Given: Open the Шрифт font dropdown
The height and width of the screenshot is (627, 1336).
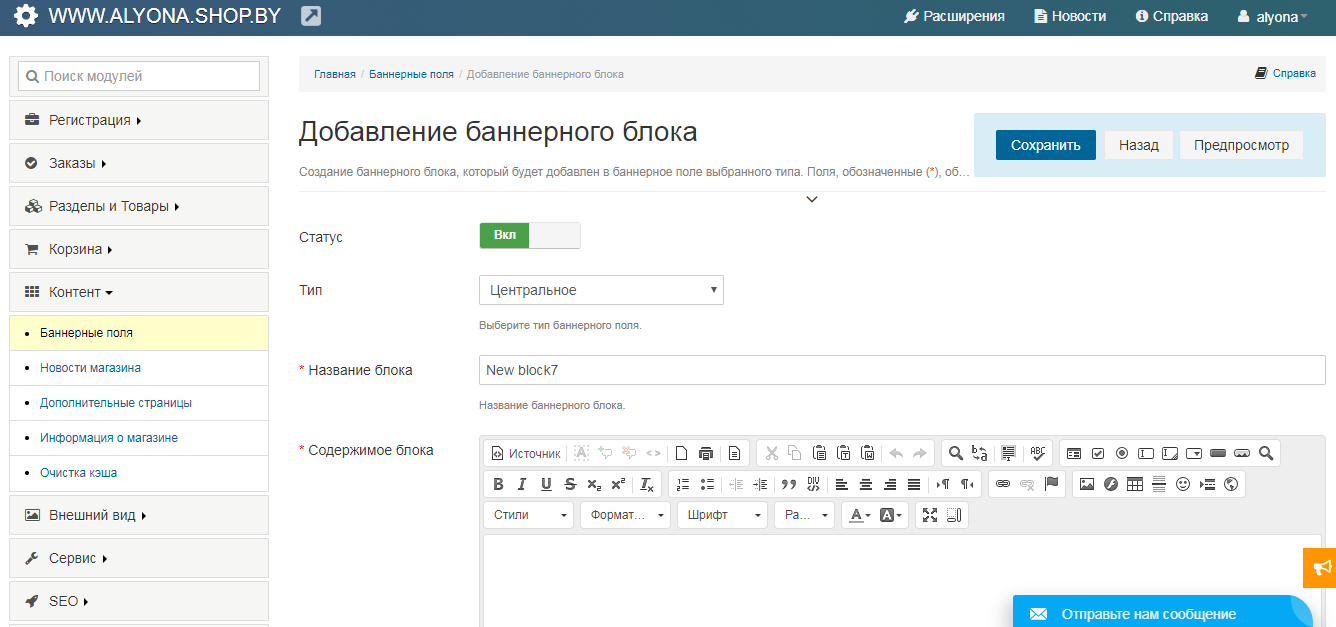Looking at the screenshot, I should tap(722, 515).
